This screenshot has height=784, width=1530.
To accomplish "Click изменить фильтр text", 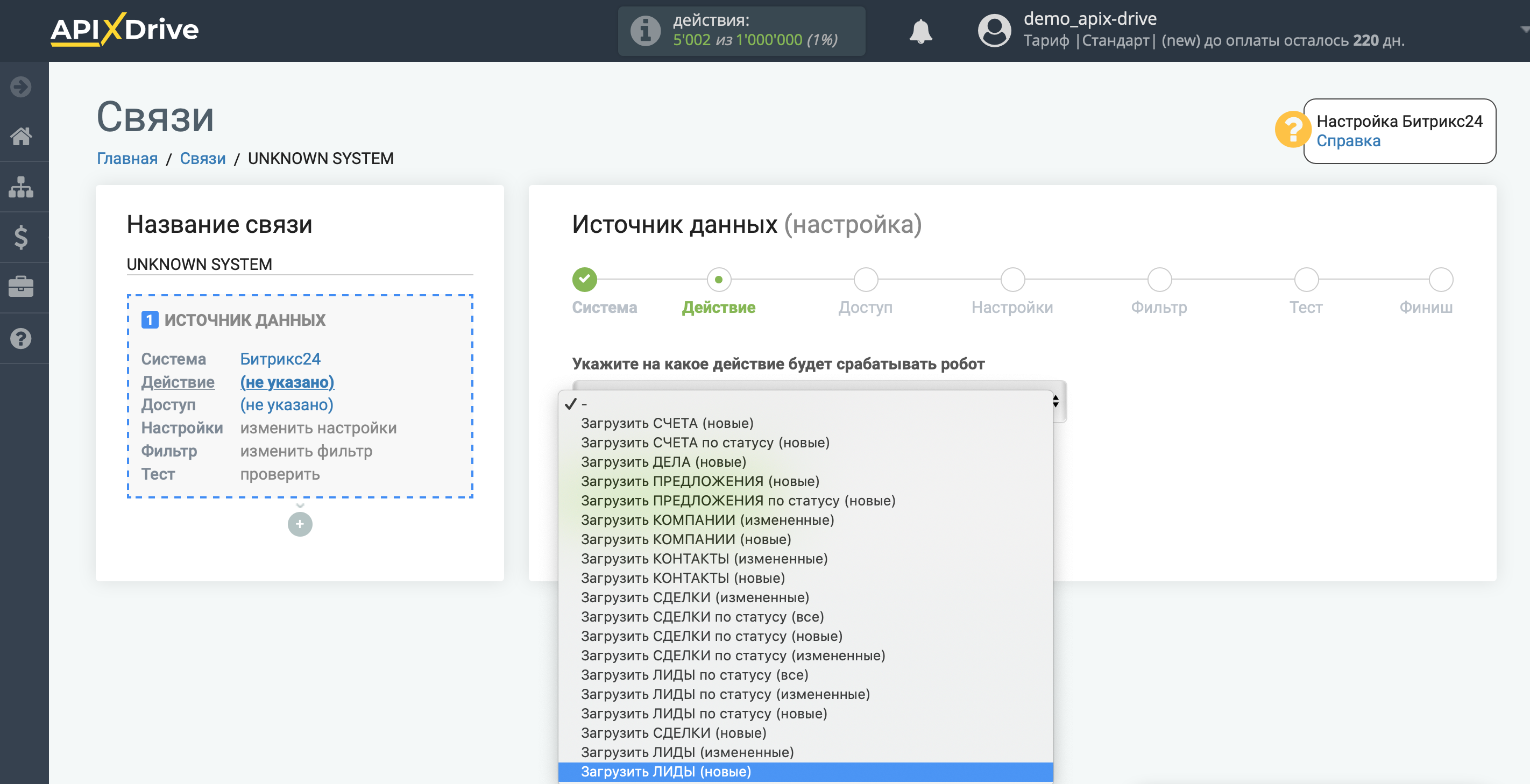I will [306, 451].
